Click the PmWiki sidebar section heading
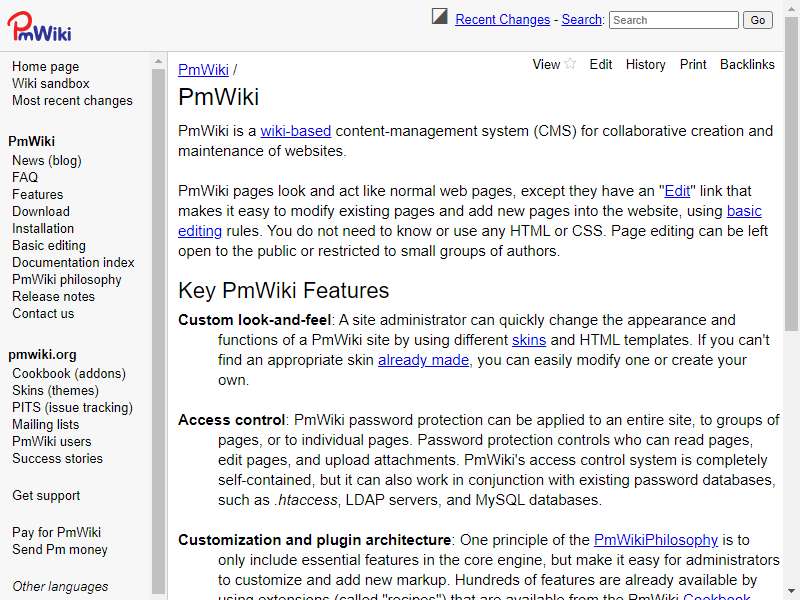Image resolution: width=800 pixels, height=600 pixels. tap(32, 141)
